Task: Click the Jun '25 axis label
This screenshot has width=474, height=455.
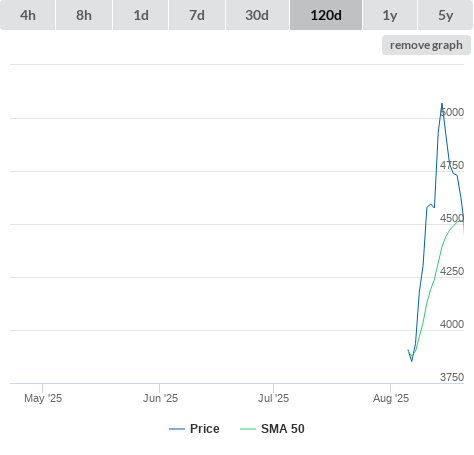Action: (160, 398)
